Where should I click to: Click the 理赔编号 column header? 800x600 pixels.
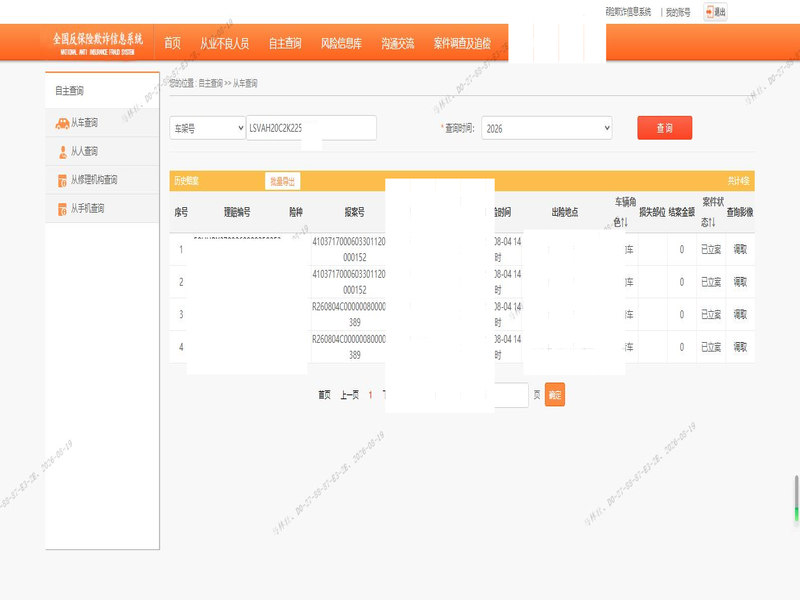pyautogui.click(x=237, y=212)
